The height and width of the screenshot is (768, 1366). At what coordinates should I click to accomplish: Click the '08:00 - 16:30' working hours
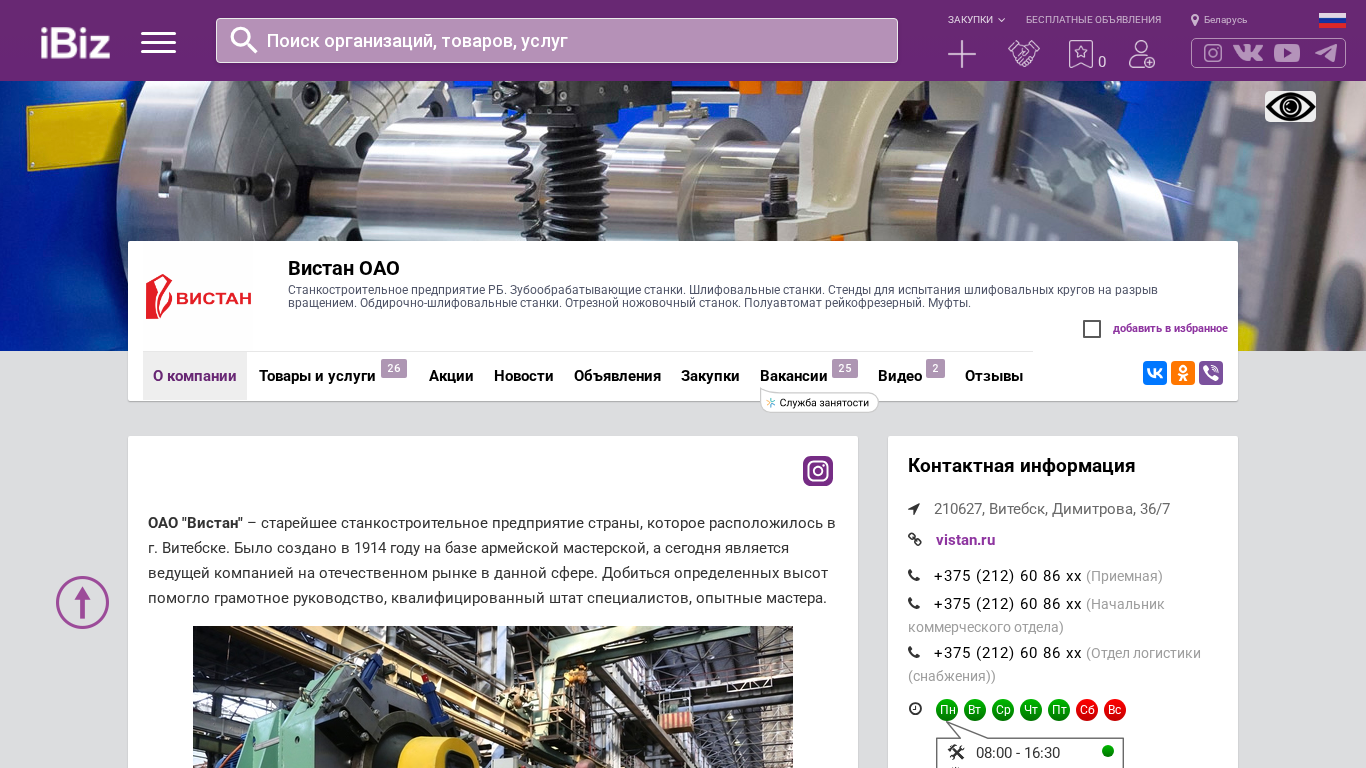click(x=1018, y=753)
